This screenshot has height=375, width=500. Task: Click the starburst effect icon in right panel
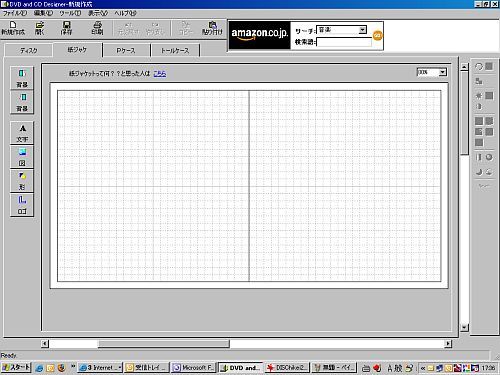point(479,96)
